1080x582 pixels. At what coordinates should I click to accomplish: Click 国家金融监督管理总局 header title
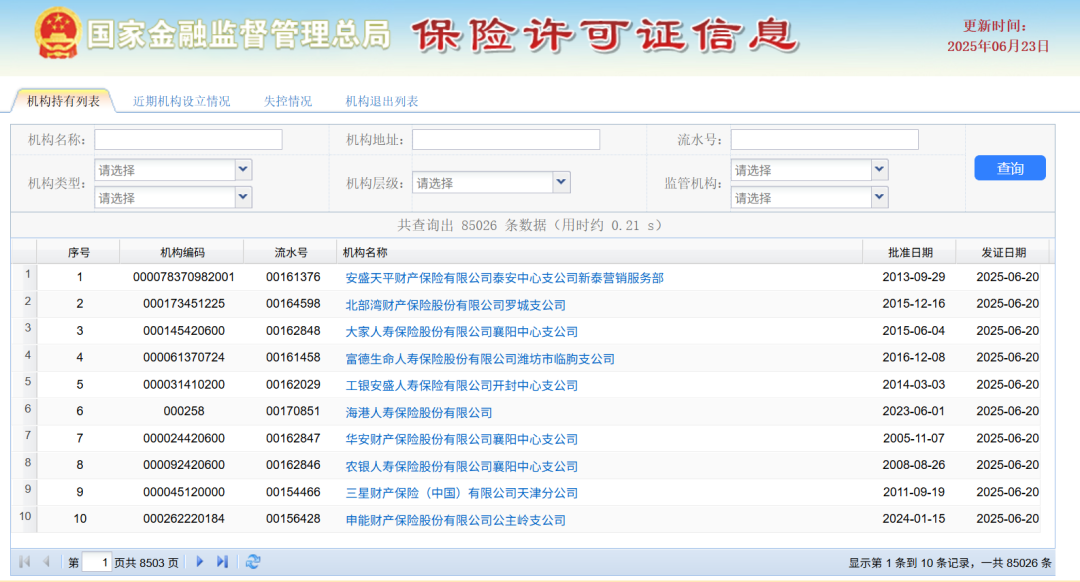point(238,34)
